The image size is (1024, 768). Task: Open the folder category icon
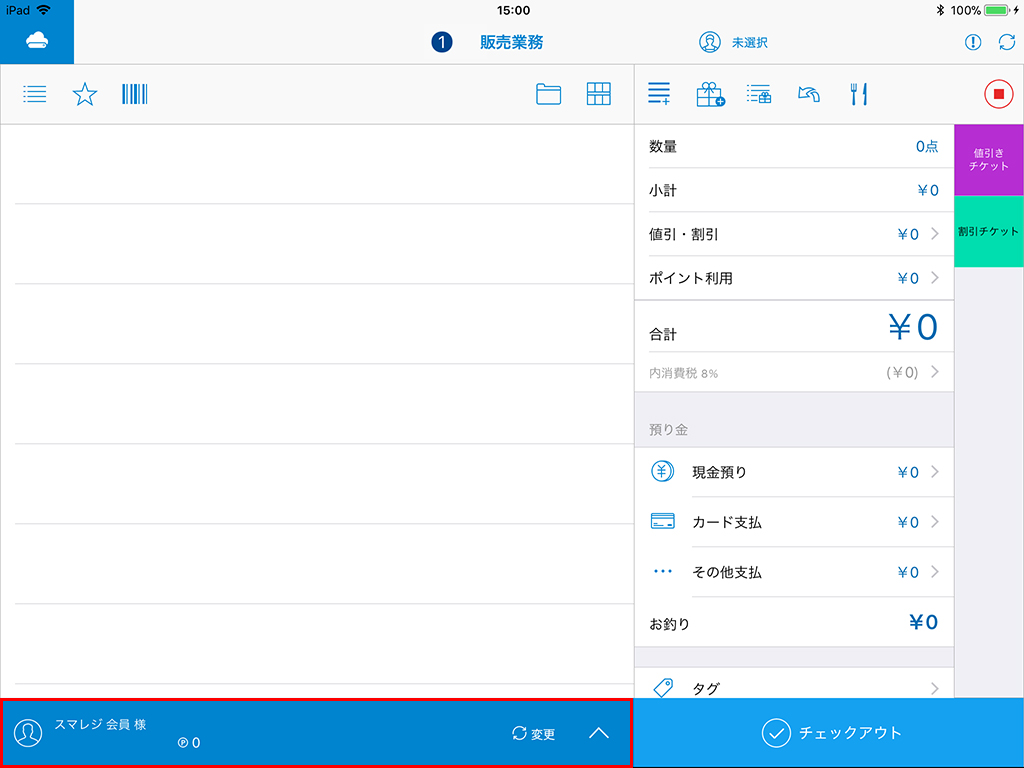click(x=549, y=94)
